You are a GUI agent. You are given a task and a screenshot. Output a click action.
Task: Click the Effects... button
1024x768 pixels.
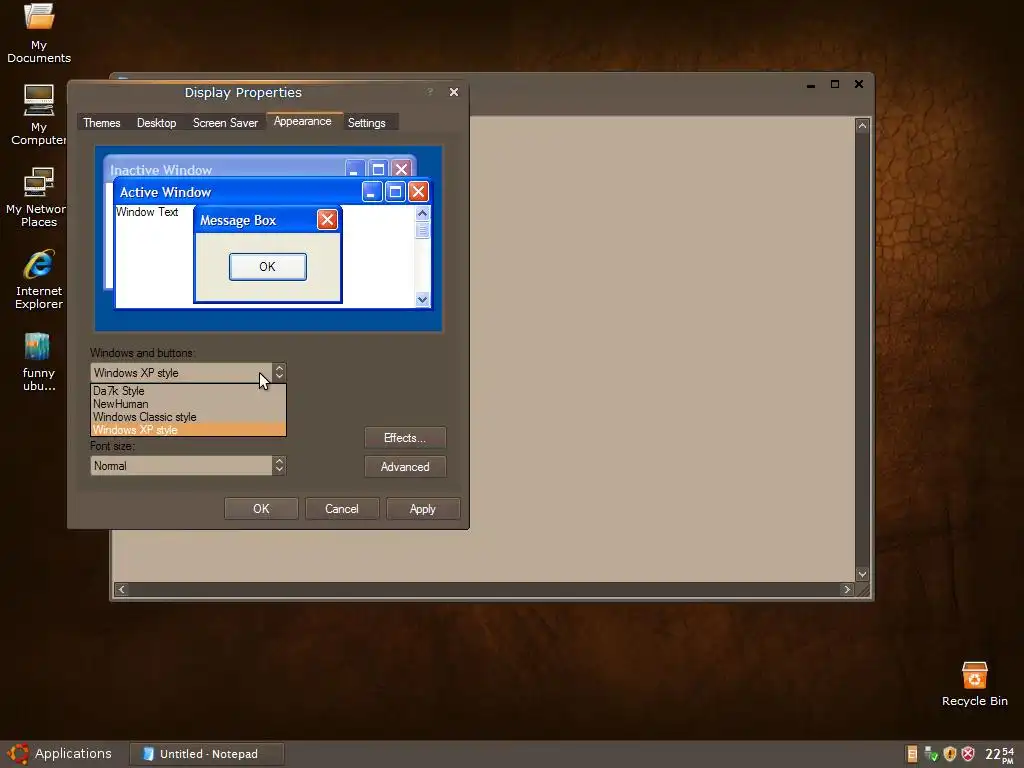click(x=405, y=438)
